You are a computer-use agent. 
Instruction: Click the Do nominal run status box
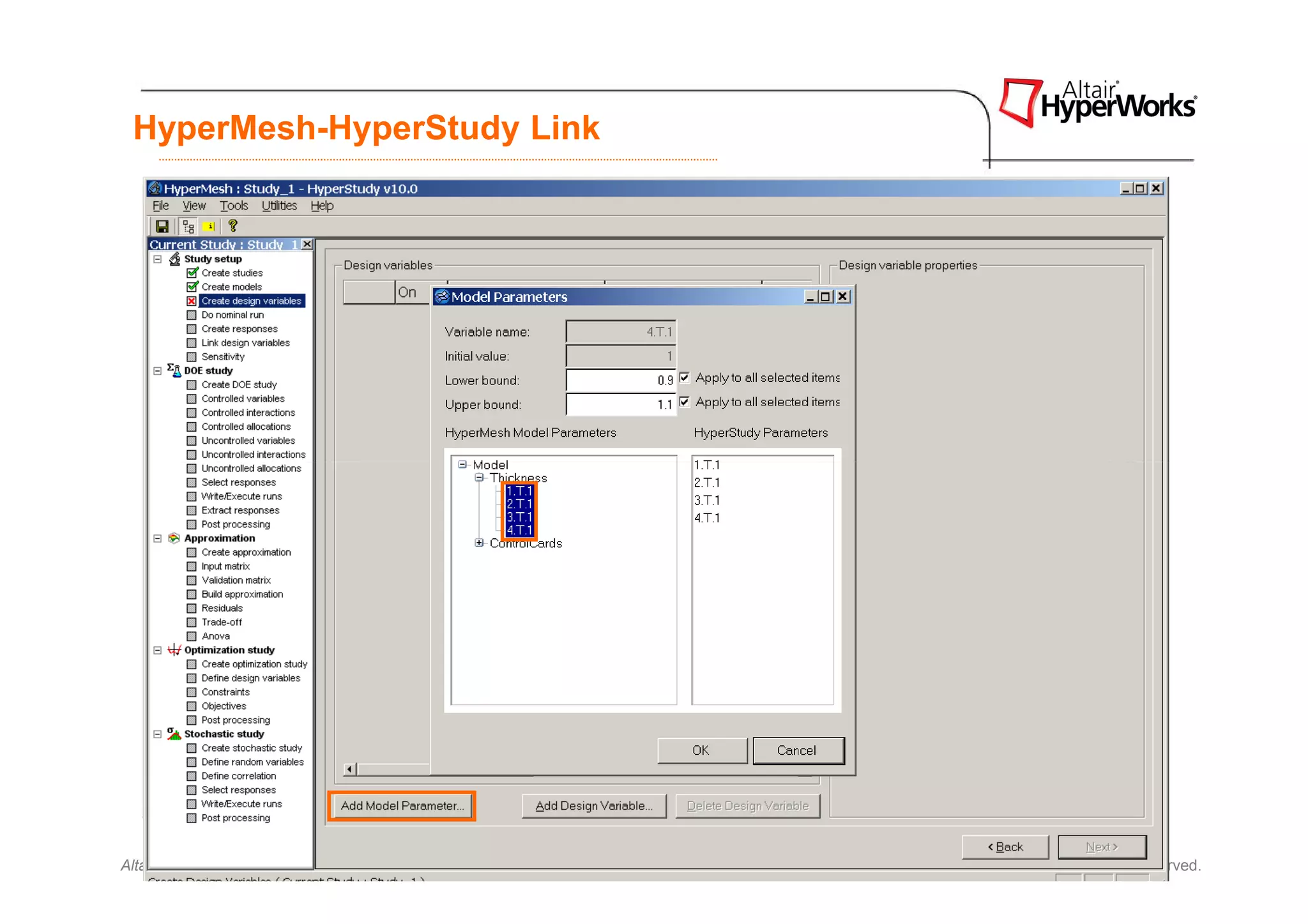click(x=192, y=315)
